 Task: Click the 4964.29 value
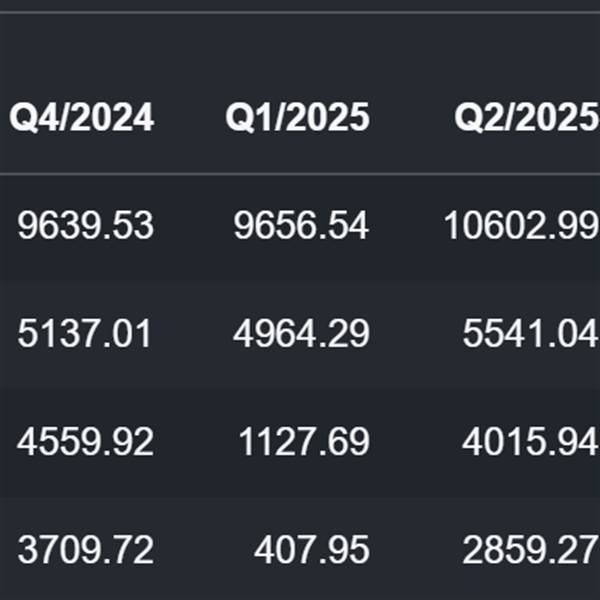coord(302,334)
